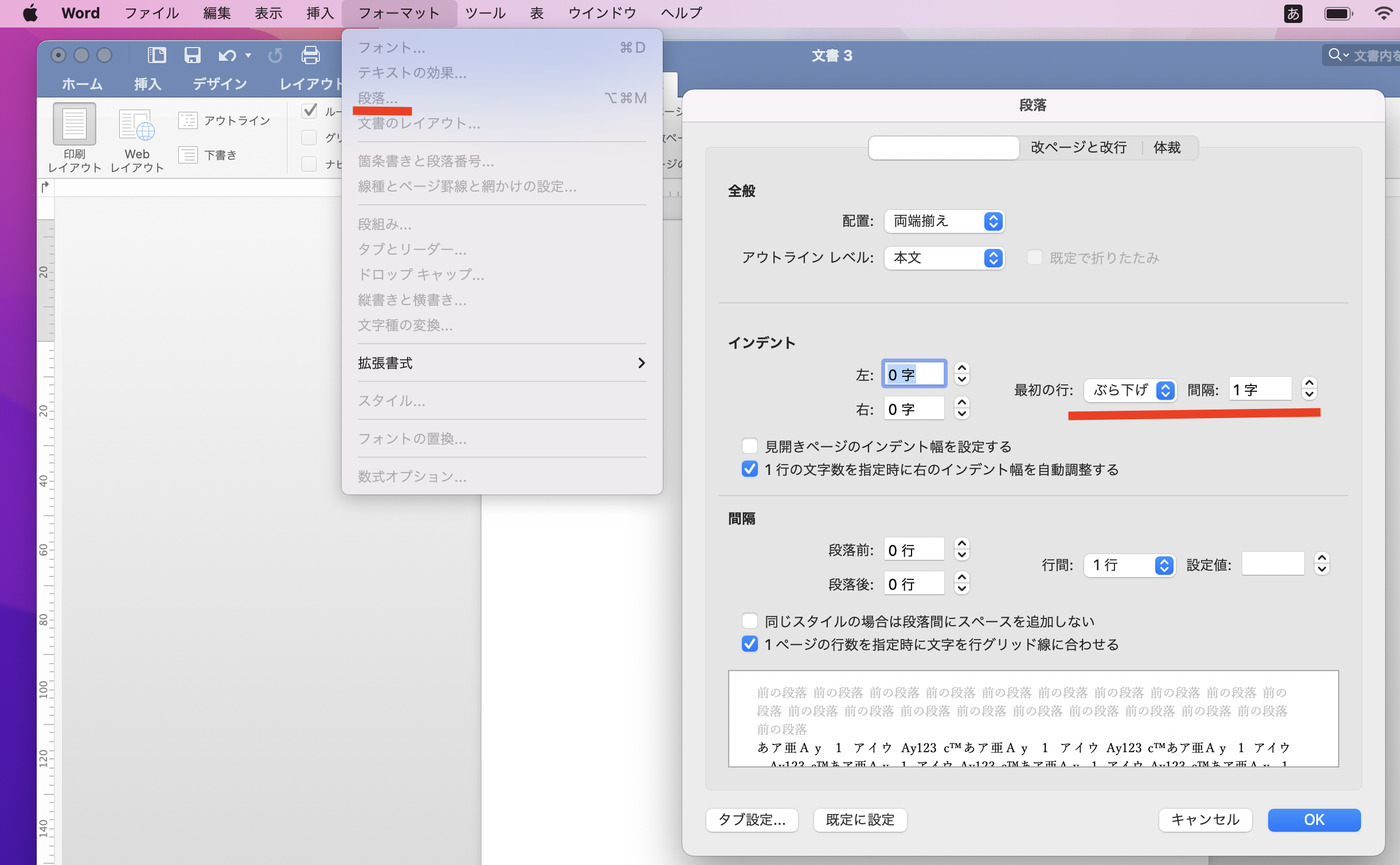The image size is (1400, 865).
Task: Open the Apple menu
Action: (30, 13)
